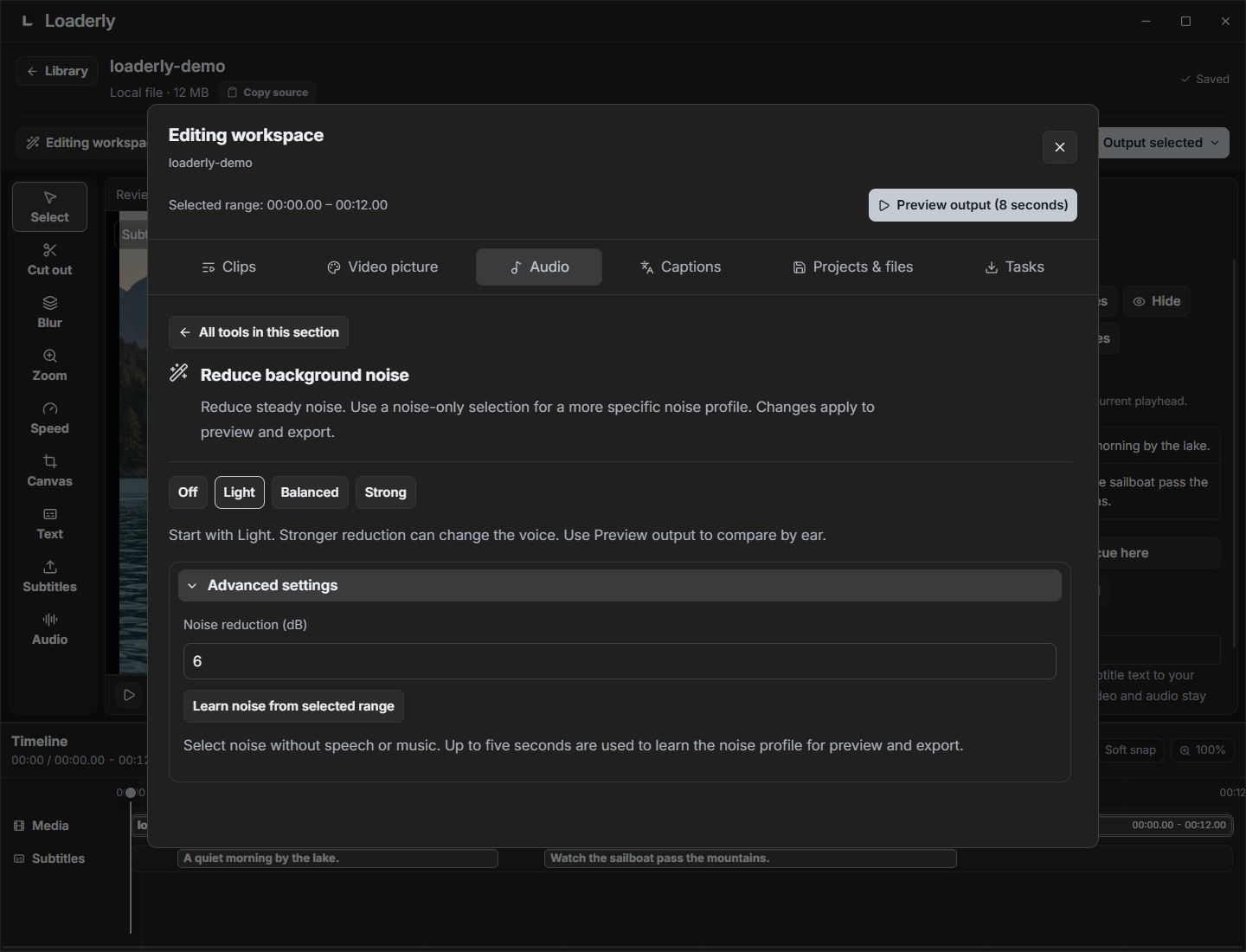Screen dimensions: 1246x952
Task: Open the 100% timeline zoom control
Action: [1202, 750]
